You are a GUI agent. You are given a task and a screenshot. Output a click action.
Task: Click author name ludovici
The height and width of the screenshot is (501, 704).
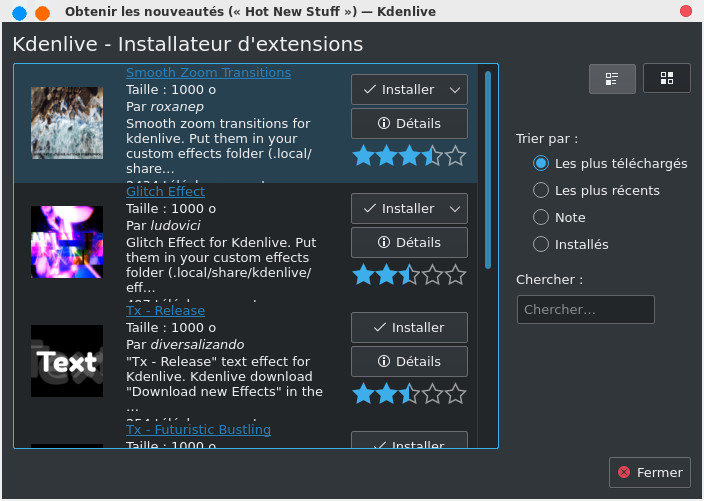point(175,225)
